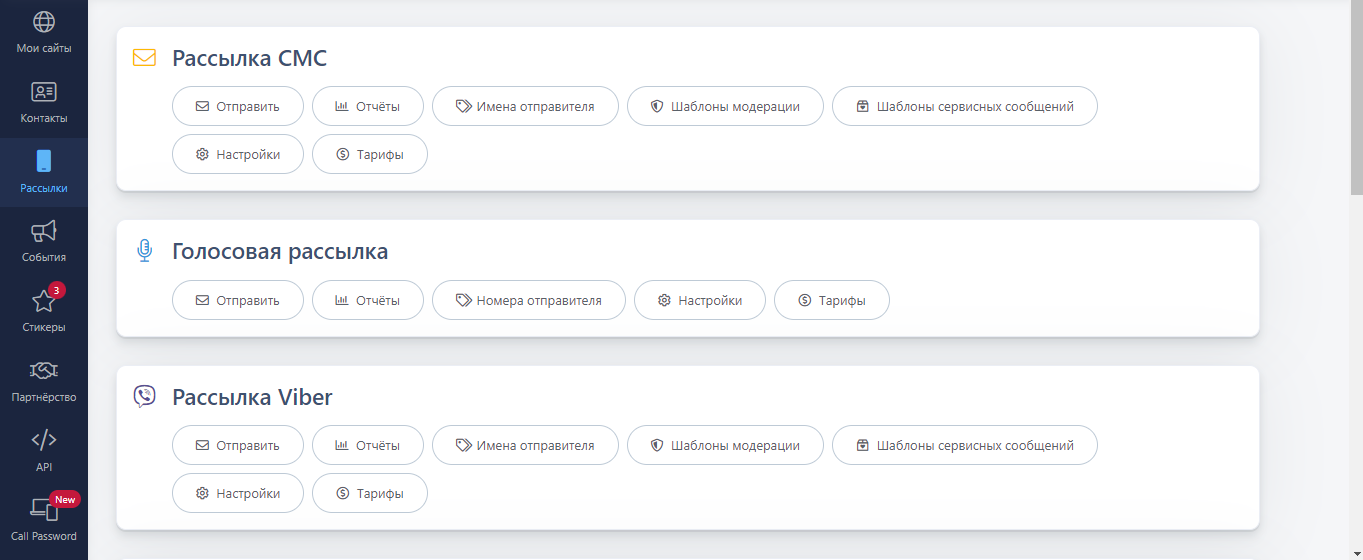Open Отчёты in the Голосовая рассылка section

368,300
